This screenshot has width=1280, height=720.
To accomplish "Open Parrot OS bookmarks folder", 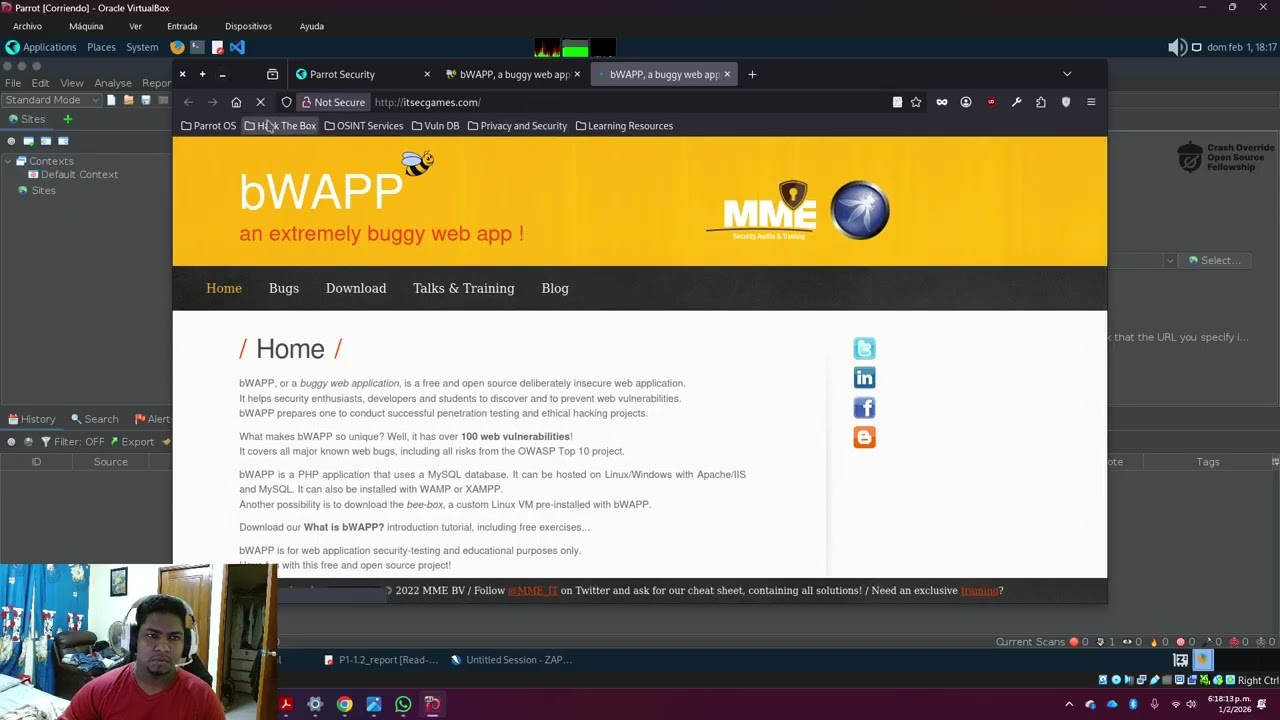I will [x=208, y=126].
